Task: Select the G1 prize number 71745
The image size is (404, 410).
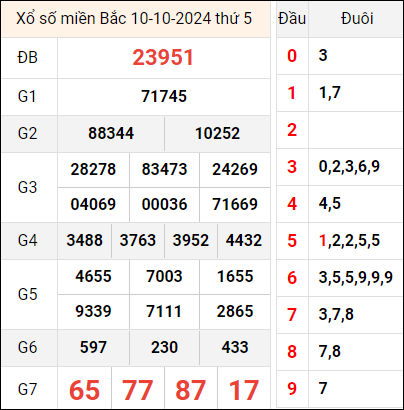Action: pos(164,97)
